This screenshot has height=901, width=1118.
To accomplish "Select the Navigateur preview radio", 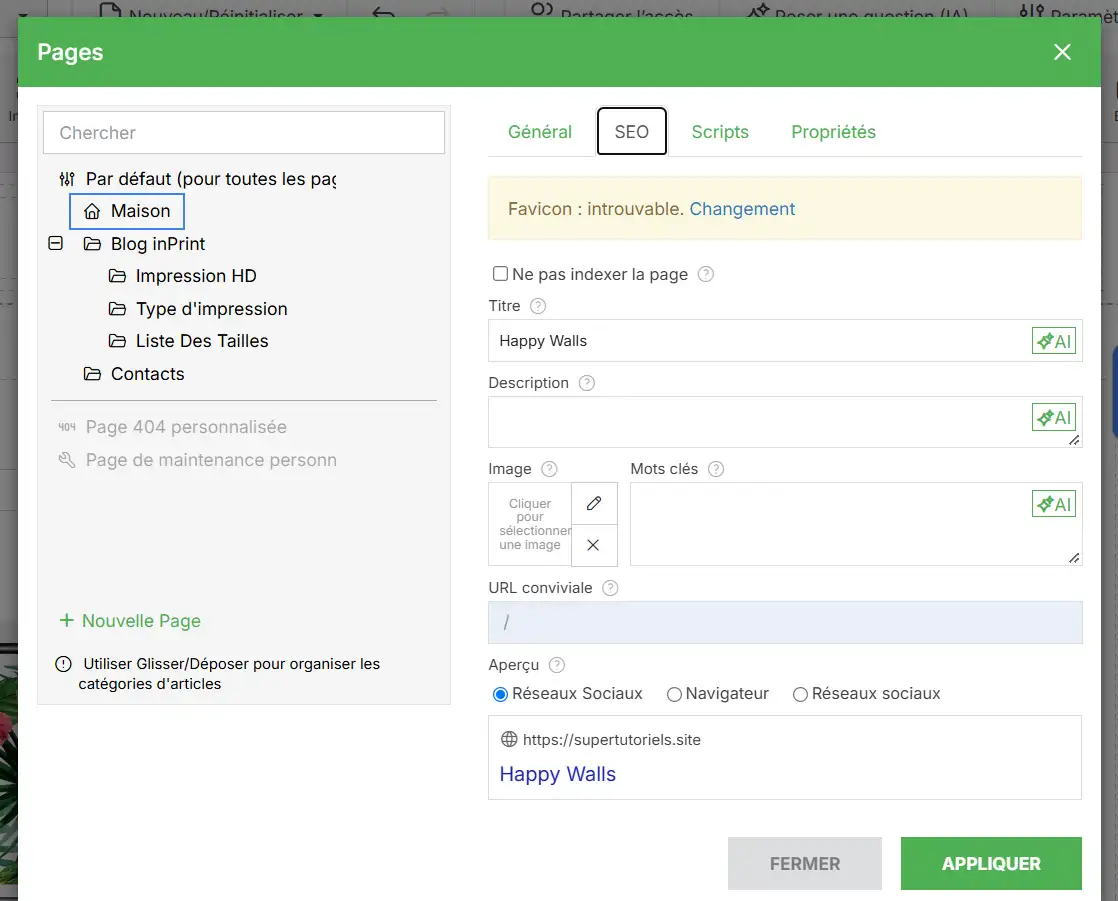I will [674, 694].
